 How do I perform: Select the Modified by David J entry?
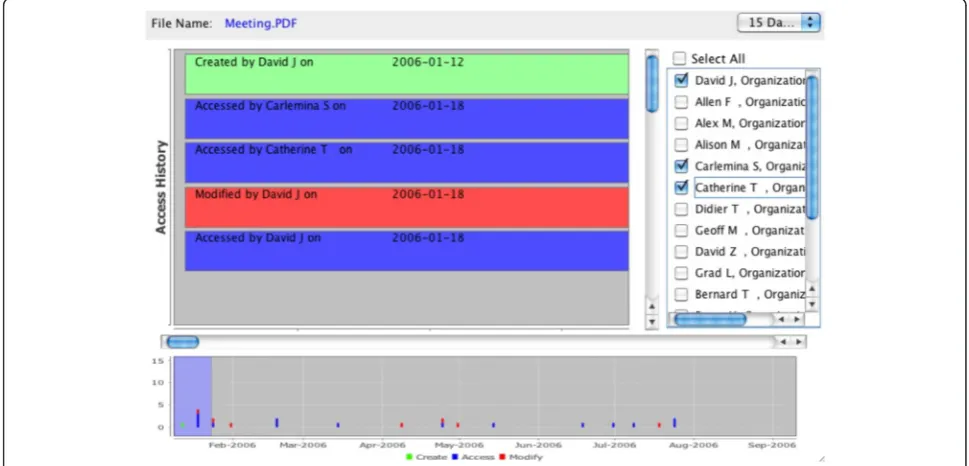407,207
